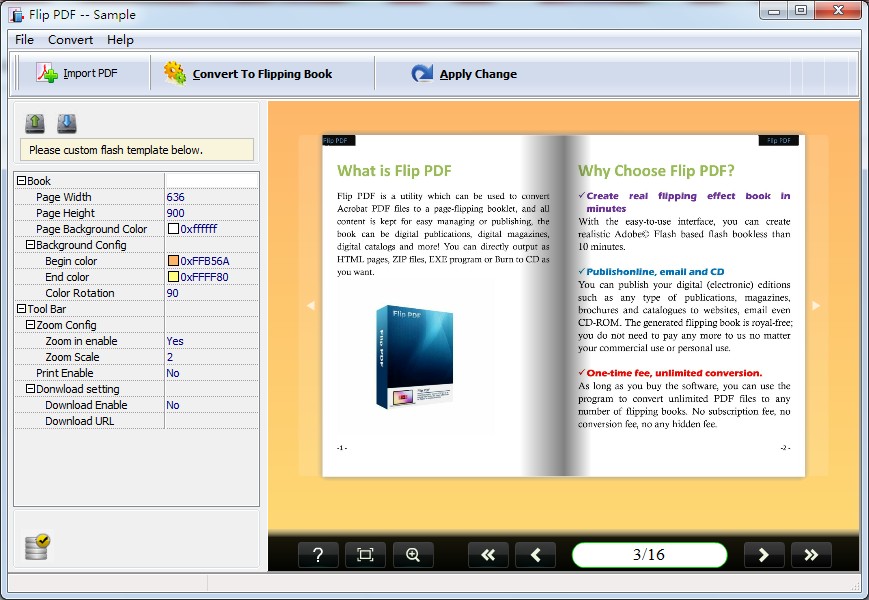Screen dimensions: 869x600
Task: Go to next page with right chevron
Action: click(x=764, y=555)
